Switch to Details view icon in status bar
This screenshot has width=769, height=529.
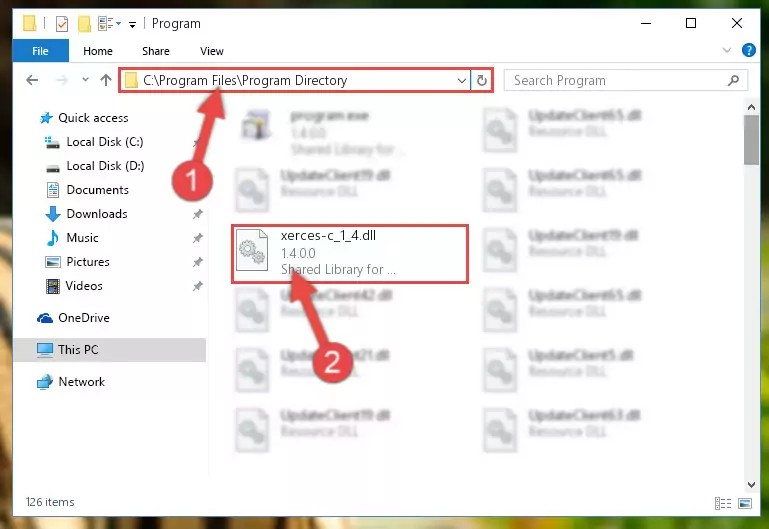723,503
